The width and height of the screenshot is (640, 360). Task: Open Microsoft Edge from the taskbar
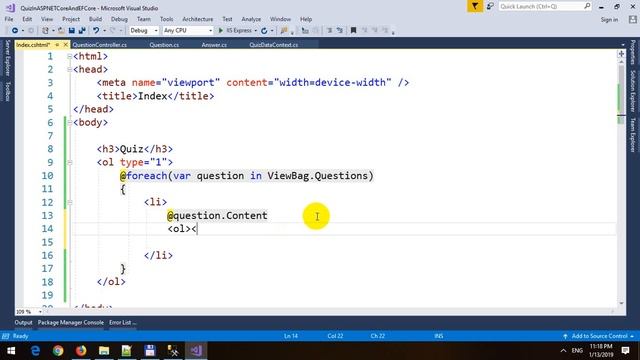[x=36, y=351]
